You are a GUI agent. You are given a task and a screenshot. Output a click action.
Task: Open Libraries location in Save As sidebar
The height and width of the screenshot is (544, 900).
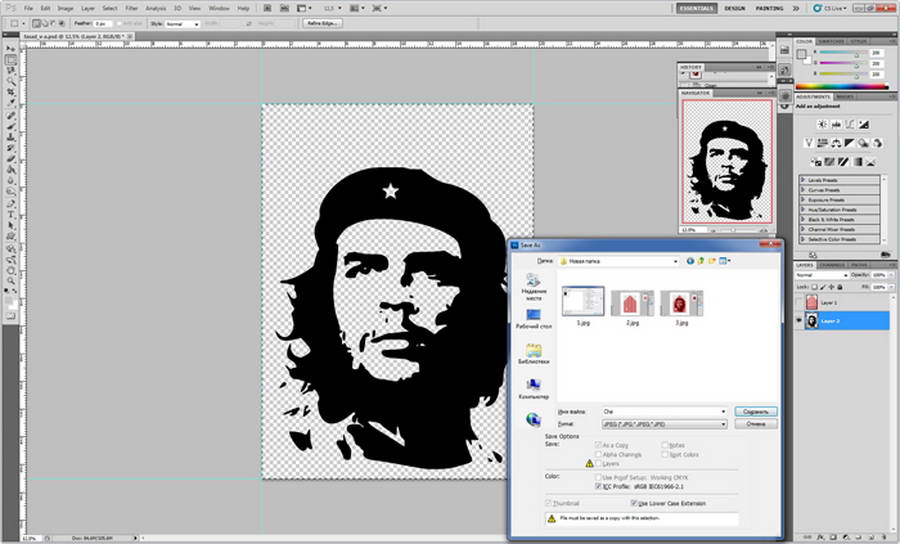[533, 354]
